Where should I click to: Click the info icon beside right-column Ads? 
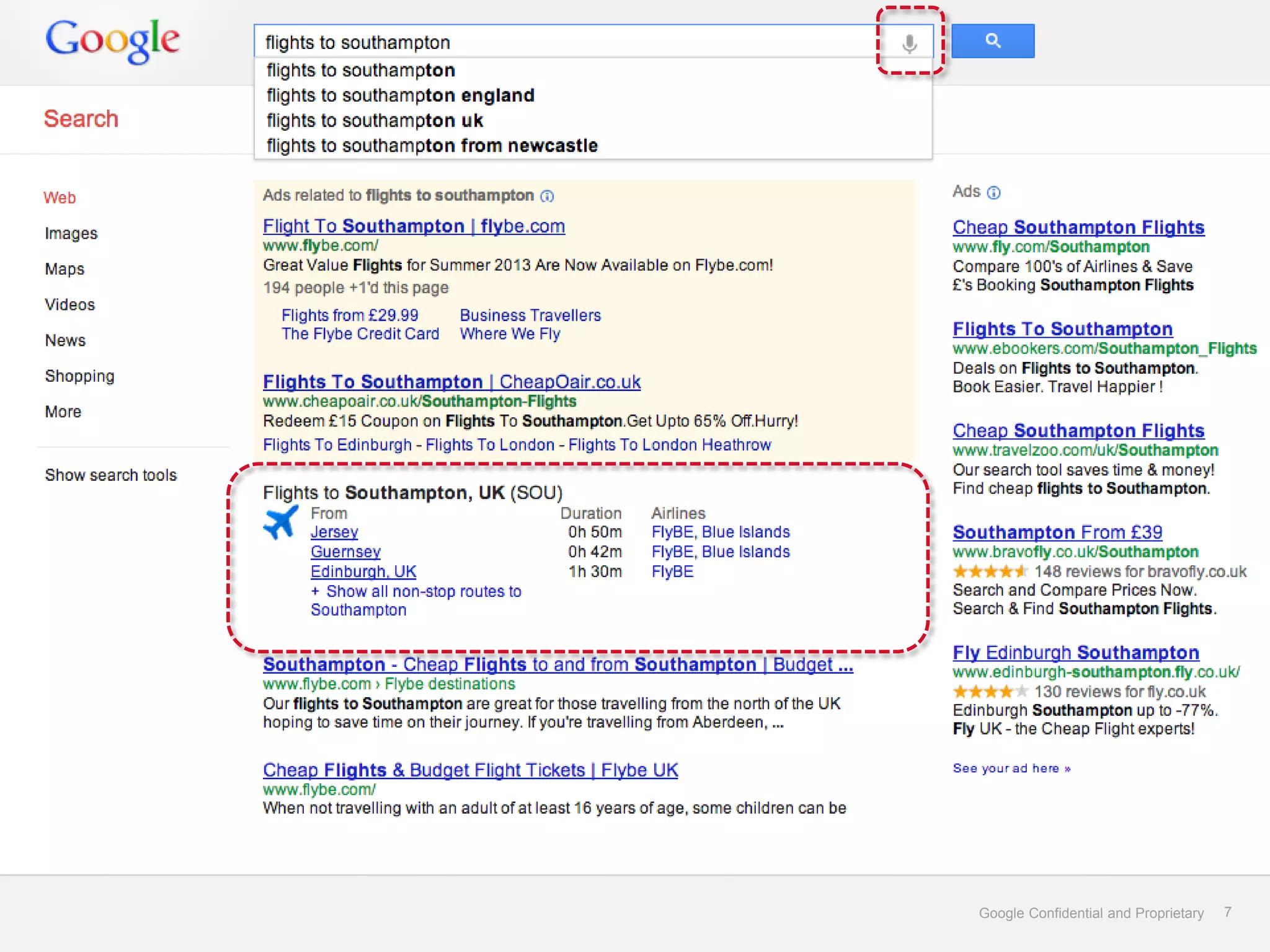point(993,193)
